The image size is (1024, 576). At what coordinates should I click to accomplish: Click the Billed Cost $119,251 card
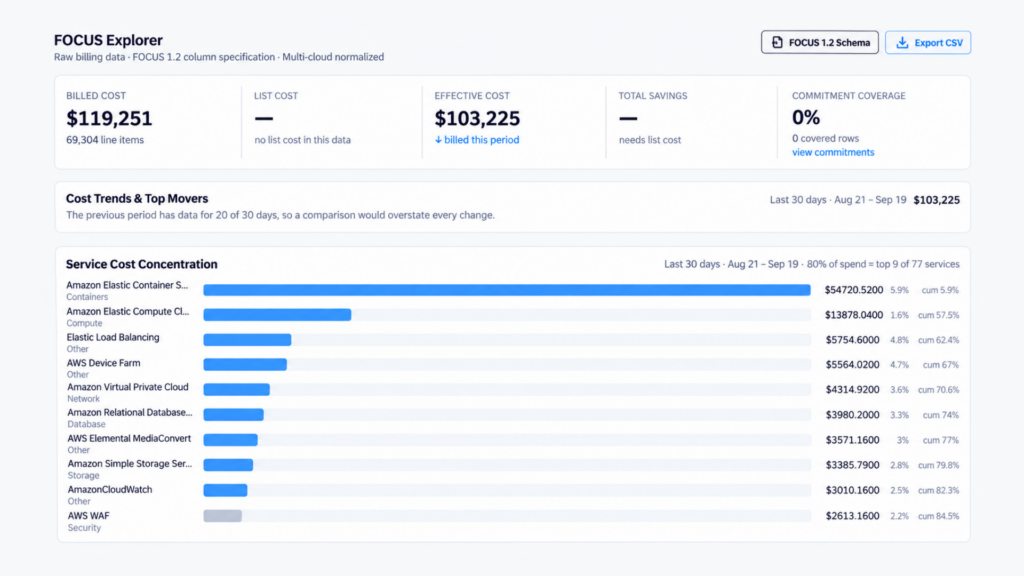[148, 122]
